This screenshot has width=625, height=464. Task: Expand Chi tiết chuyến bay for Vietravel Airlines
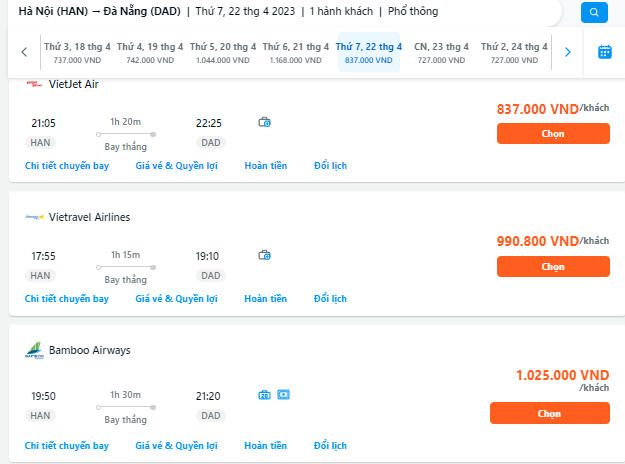point(67,299)
